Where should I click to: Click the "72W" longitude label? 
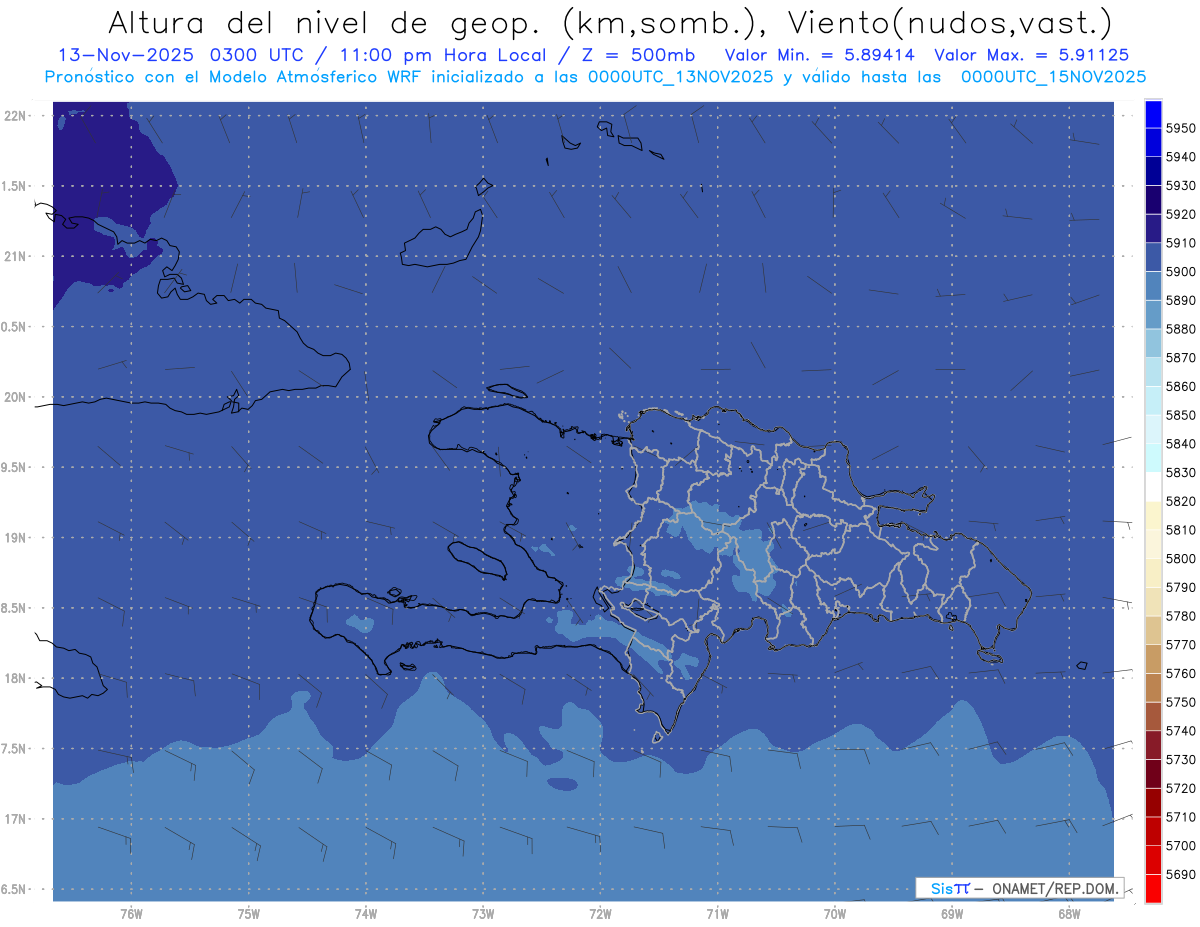pyautogui.click(x=600, y=914)
